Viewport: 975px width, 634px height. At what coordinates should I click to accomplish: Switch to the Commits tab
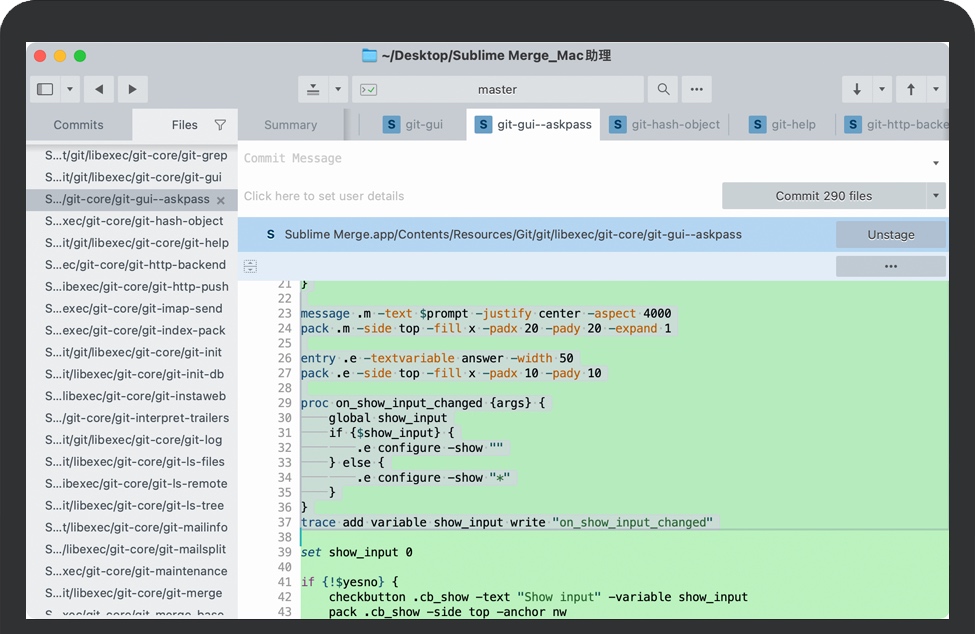coord(78,125)
